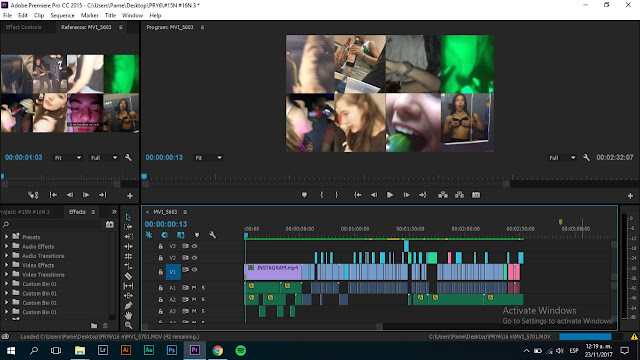640x360 pixels.
Task: Toggle V3 track output eye
Action: pos(195,246)
